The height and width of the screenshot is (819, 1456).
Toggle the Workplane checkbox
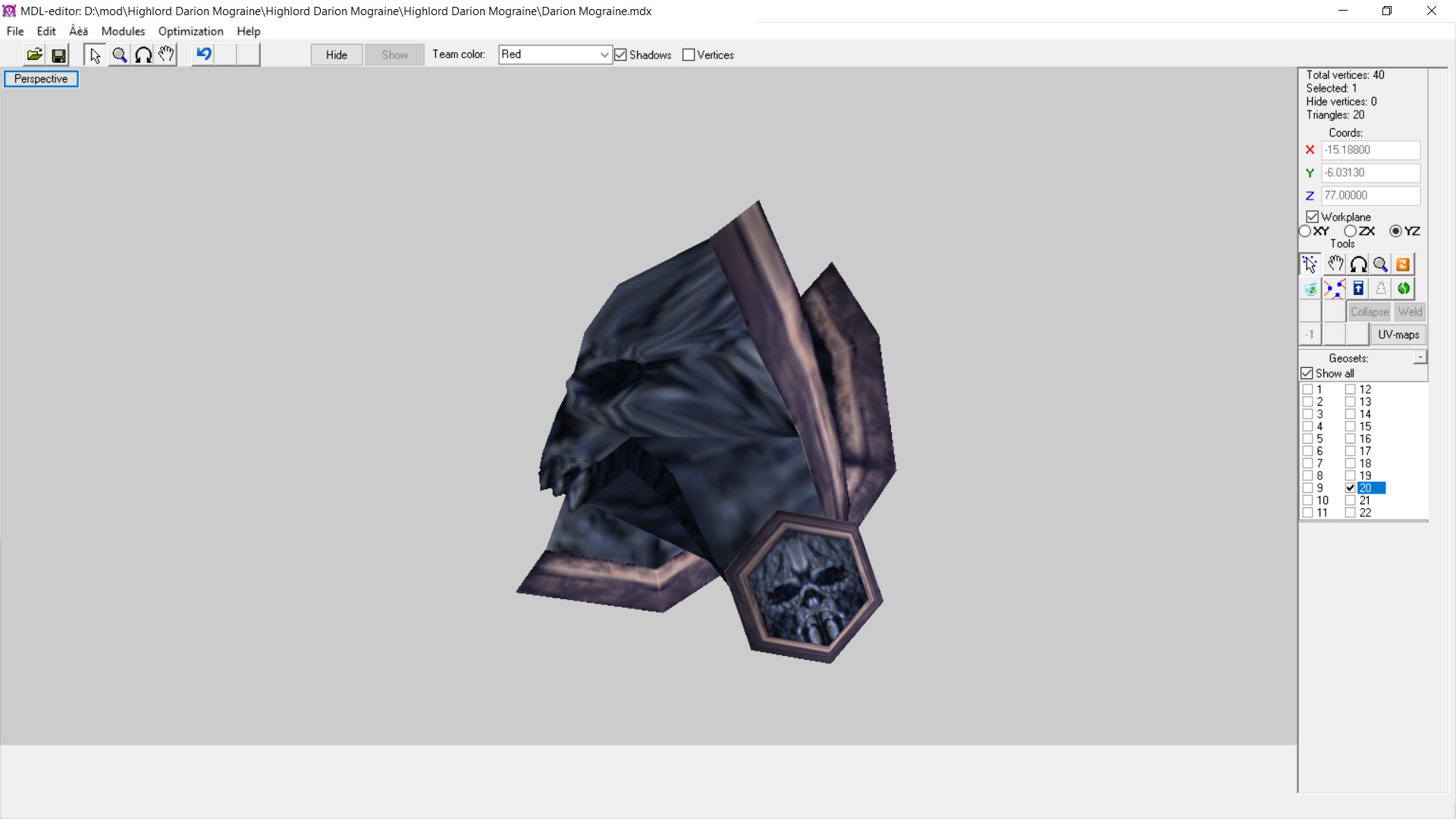pos(1312,217)
